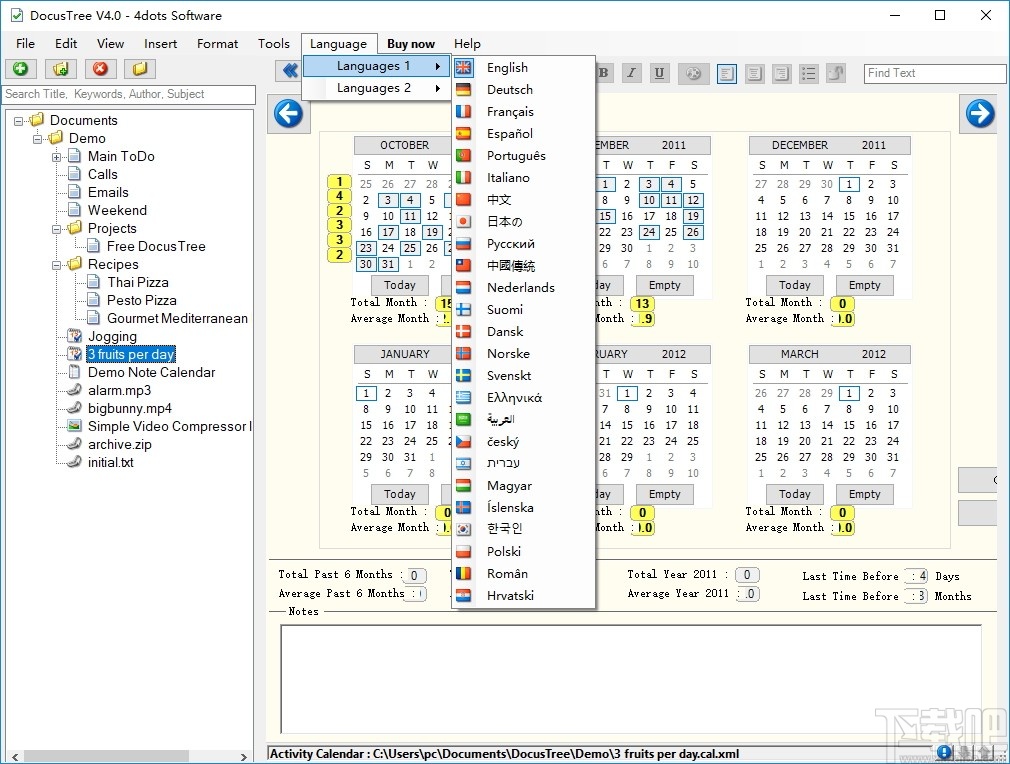Image resolution: width=1010 pixels, height=764 pixels.
Task: Click the Simple Video Compressor image icon
Action: click(x=75, y=426)
